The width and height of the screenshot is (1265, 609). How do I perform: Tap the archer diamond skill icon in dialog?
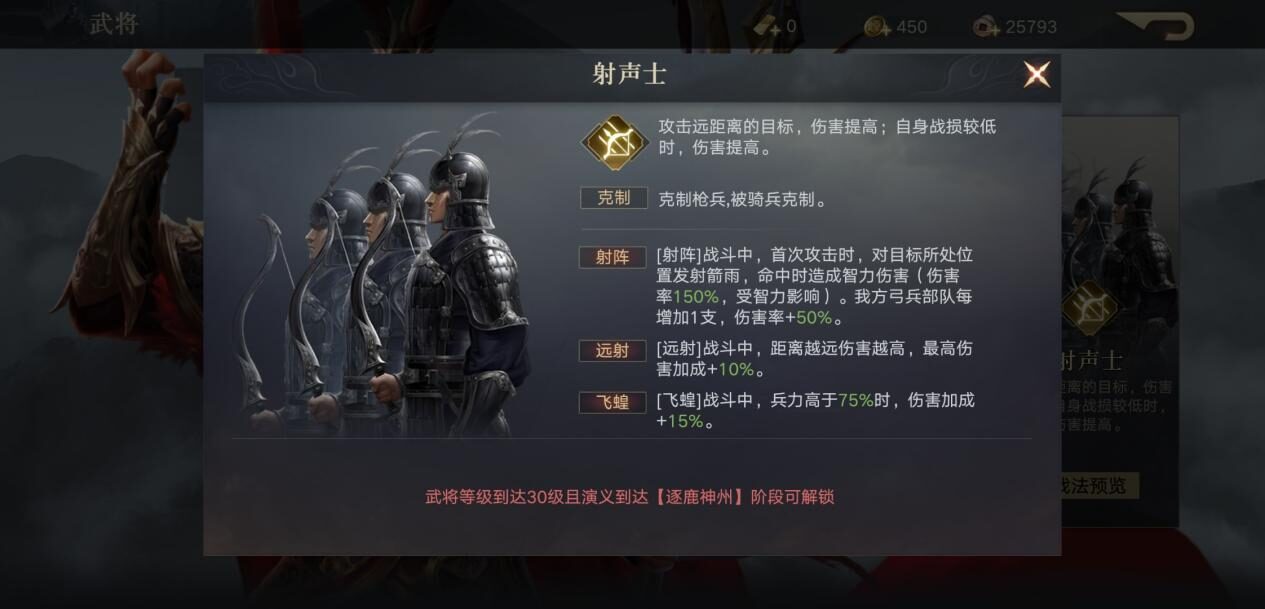[x=615, y=142]
